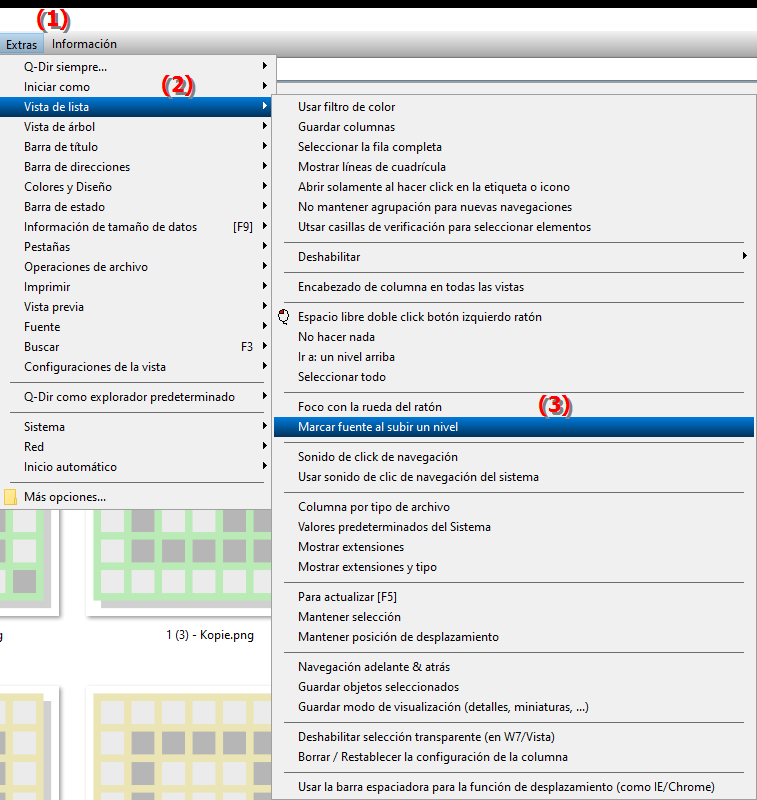Select Ir a: un nivel arriba
Viewport: 757px width, 800px height.
click(x=514, y=357)
